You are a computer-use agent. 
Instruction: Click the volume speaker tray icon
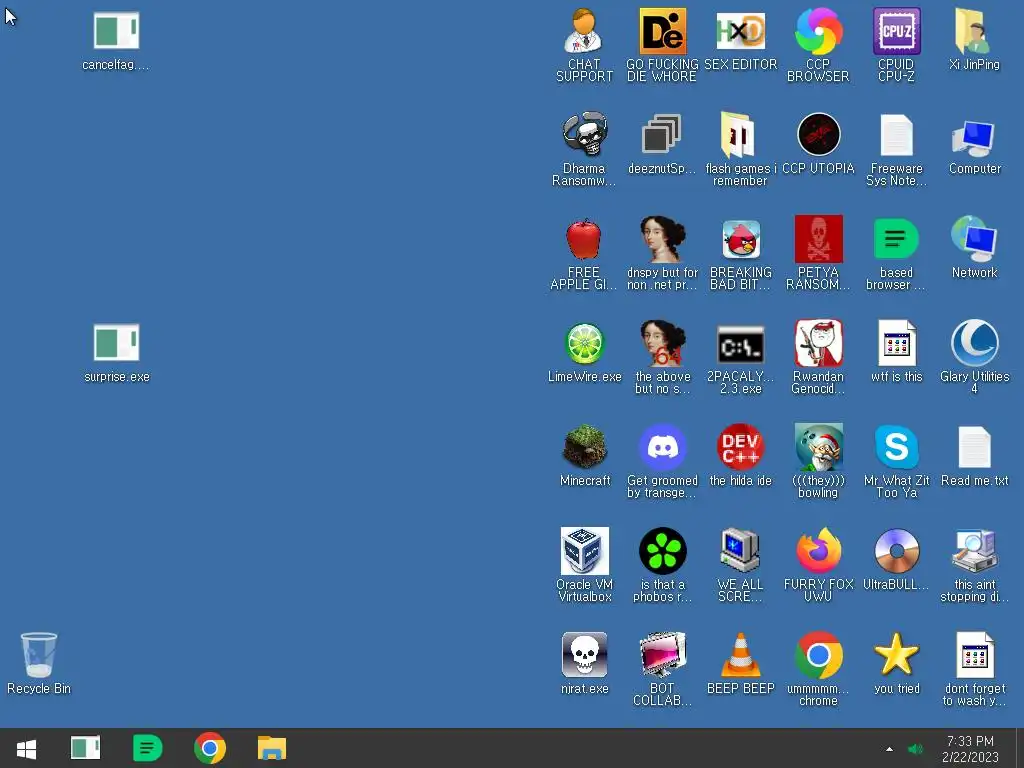(916, 749)
